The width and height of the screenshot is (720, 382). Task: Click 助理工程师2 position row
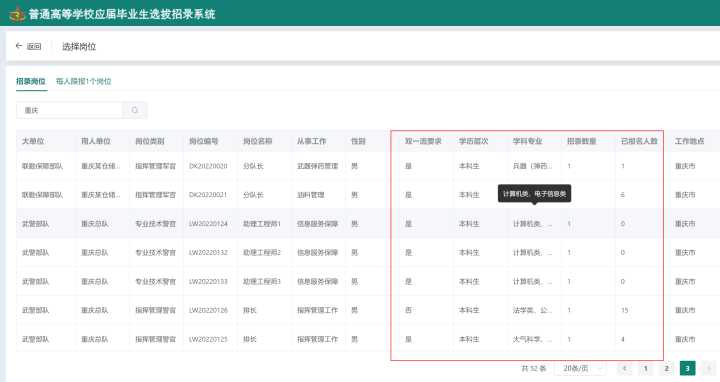[368, 253]
